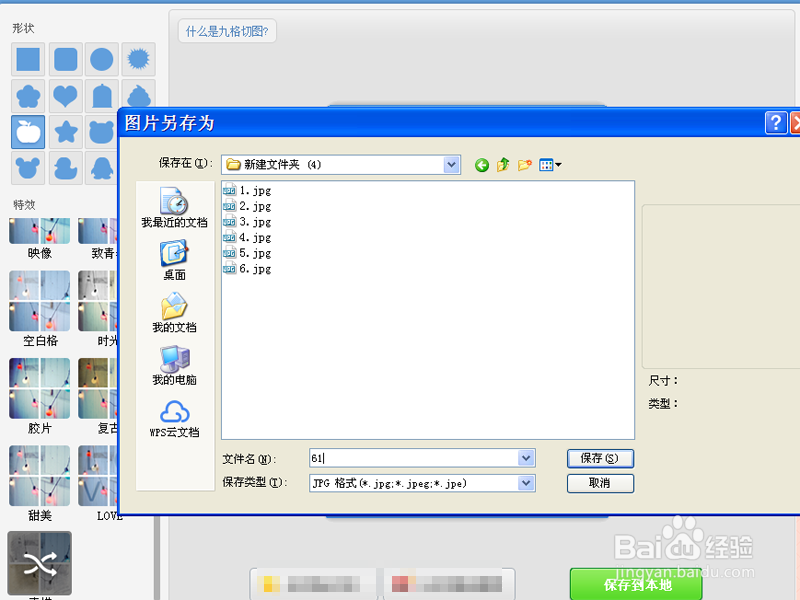Screen dimensions: 800x600
Task: Open the 什么是九格切图? help link
Action: point(227,31)
